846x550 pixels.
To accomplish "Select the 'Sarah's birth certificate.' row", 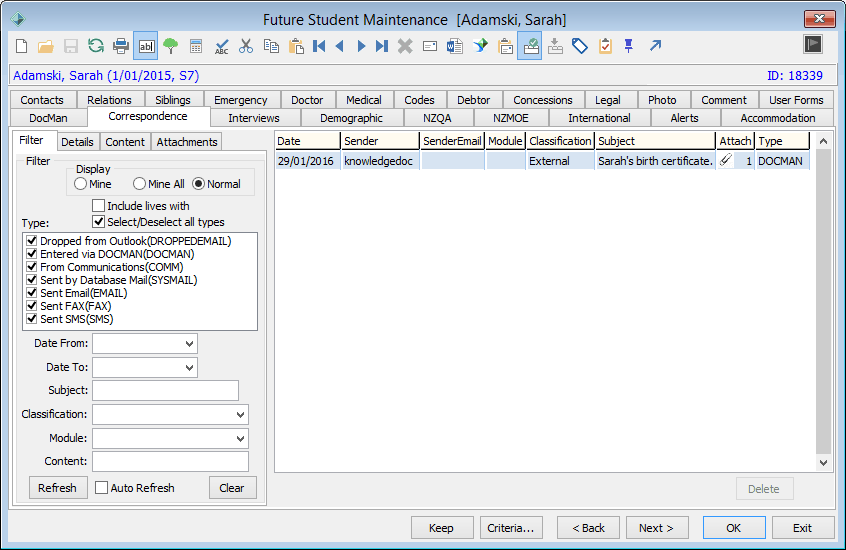I will click(543, 161).
